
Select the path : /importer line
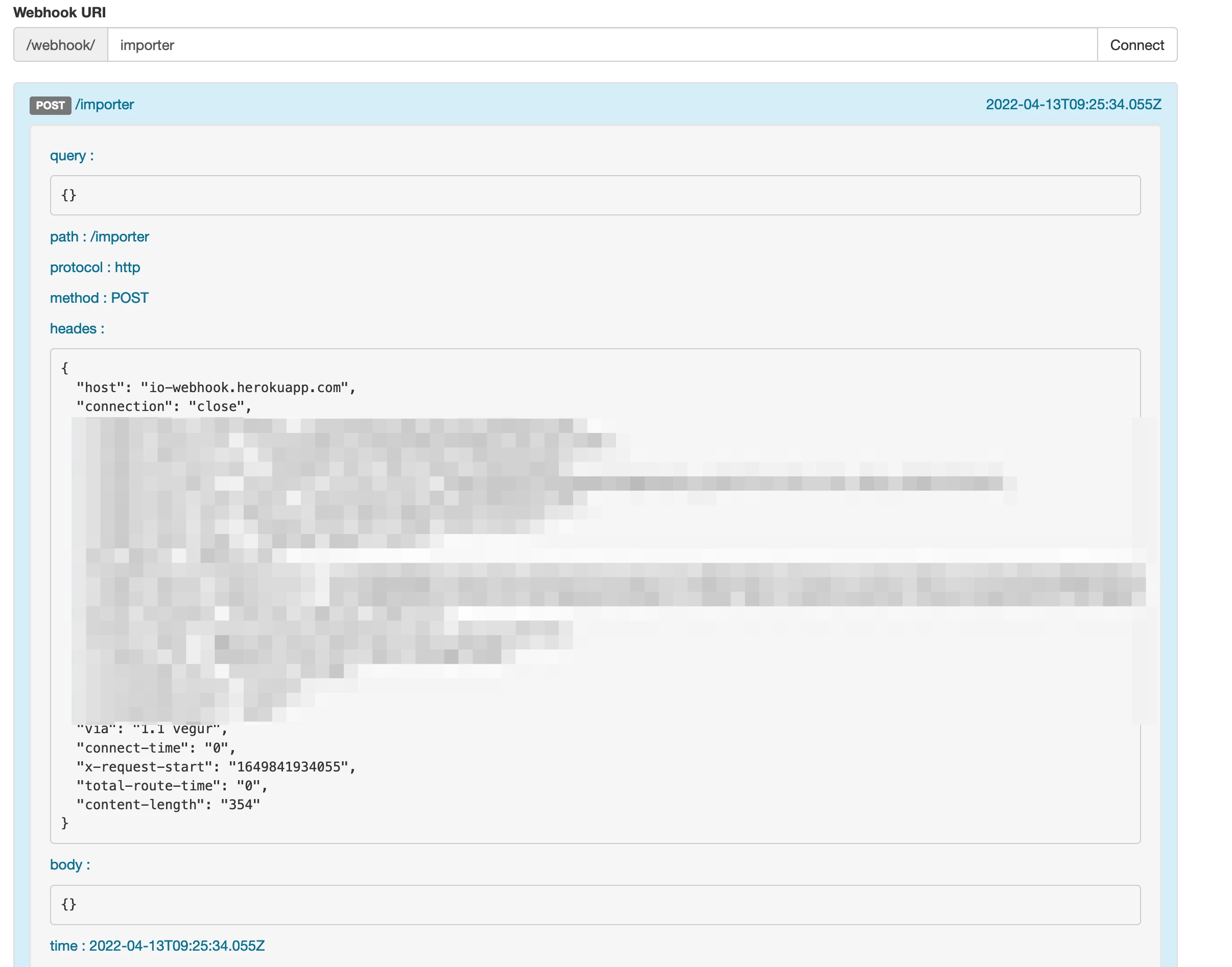(99, 237)
